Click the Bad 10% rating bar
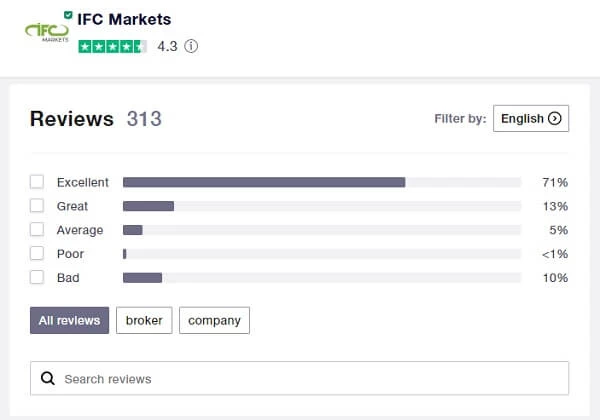The image size is (600, 420). [142, 277]
